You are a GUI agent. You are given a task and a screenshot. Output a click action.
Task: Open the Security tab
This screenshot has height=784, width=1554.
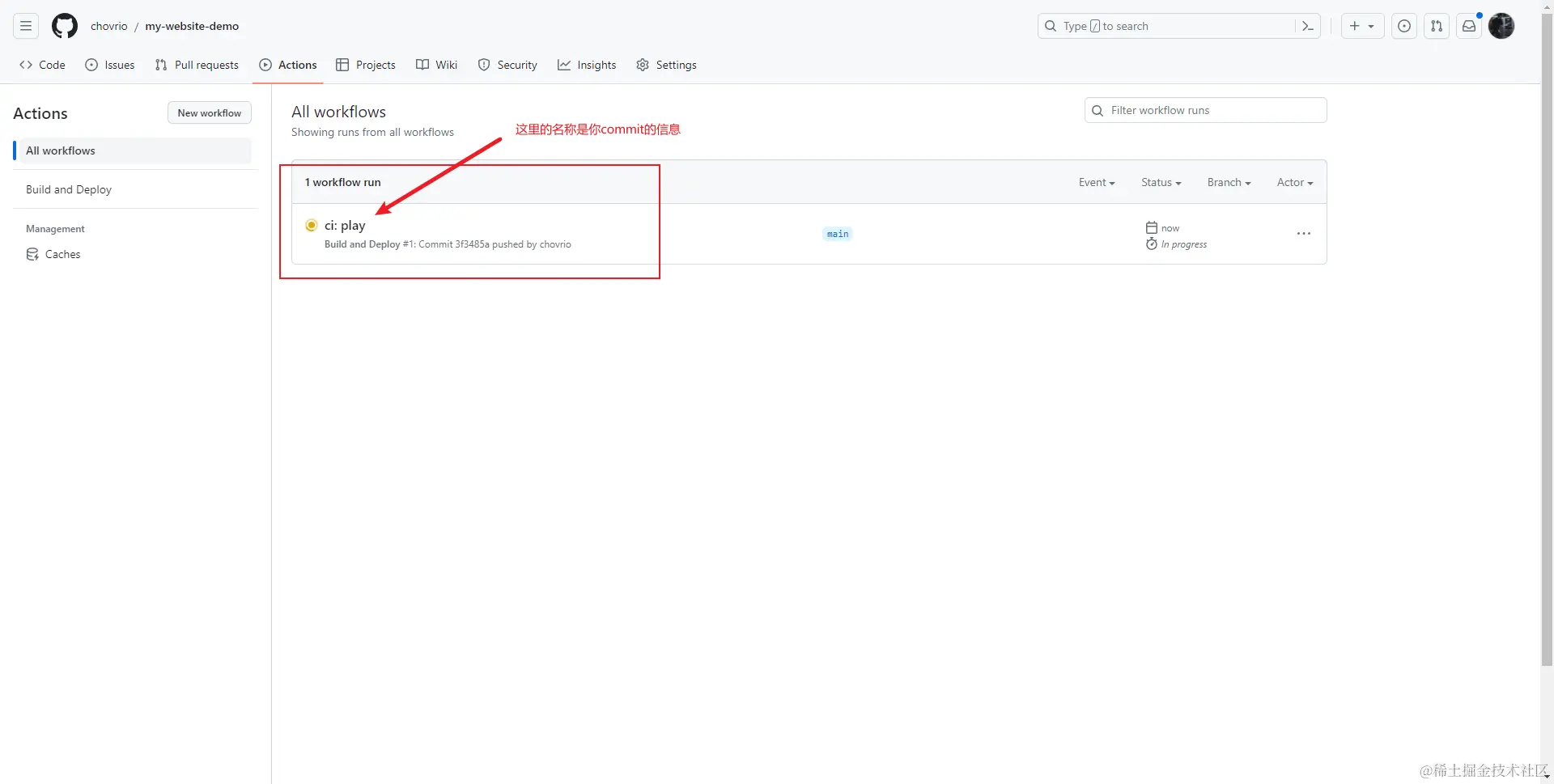tap(507, 65)
